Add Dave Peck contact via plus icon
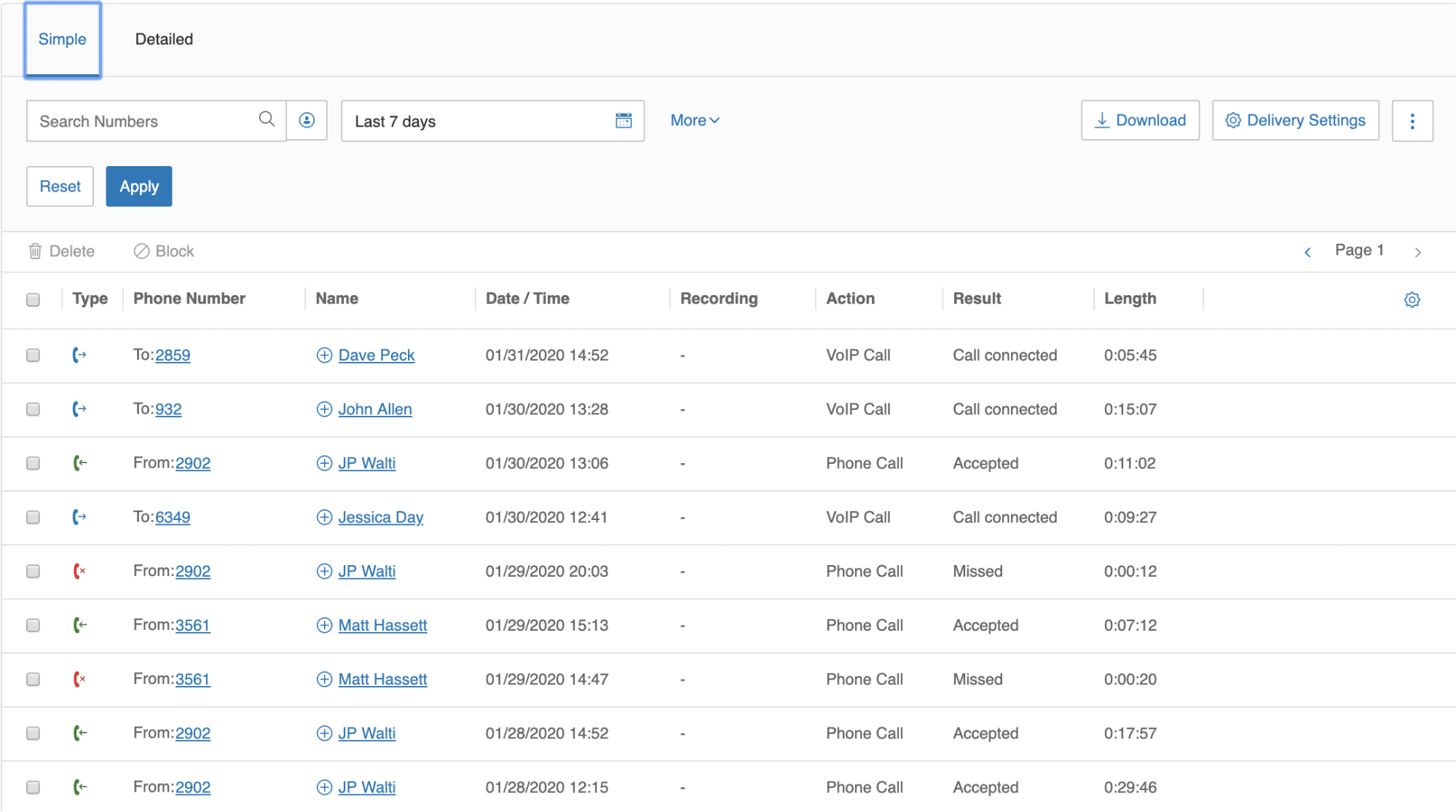The width and height of the screenshot is (1456, 812). 324,355
